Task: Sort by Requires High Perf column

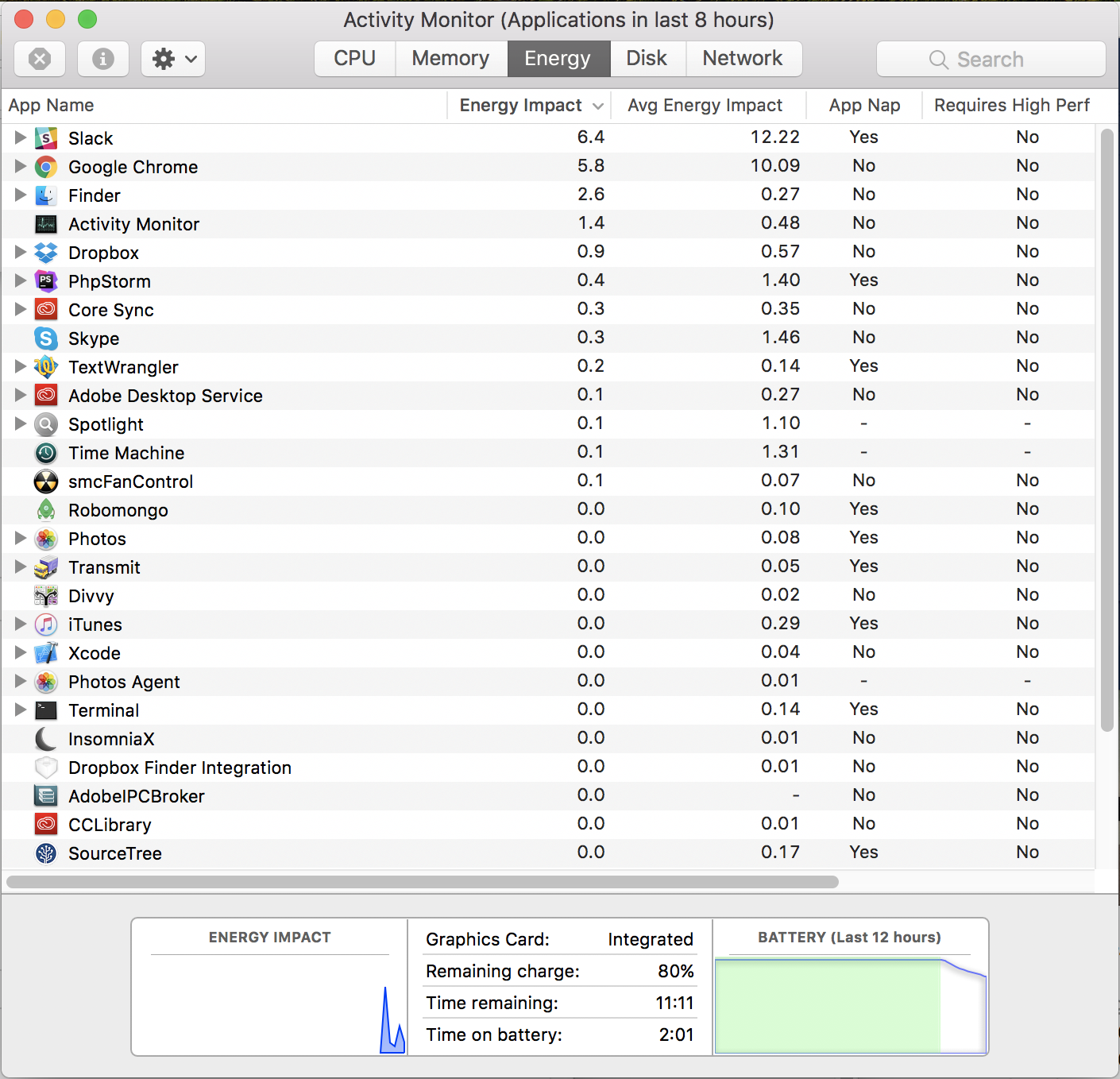Action: [1012, 106]
